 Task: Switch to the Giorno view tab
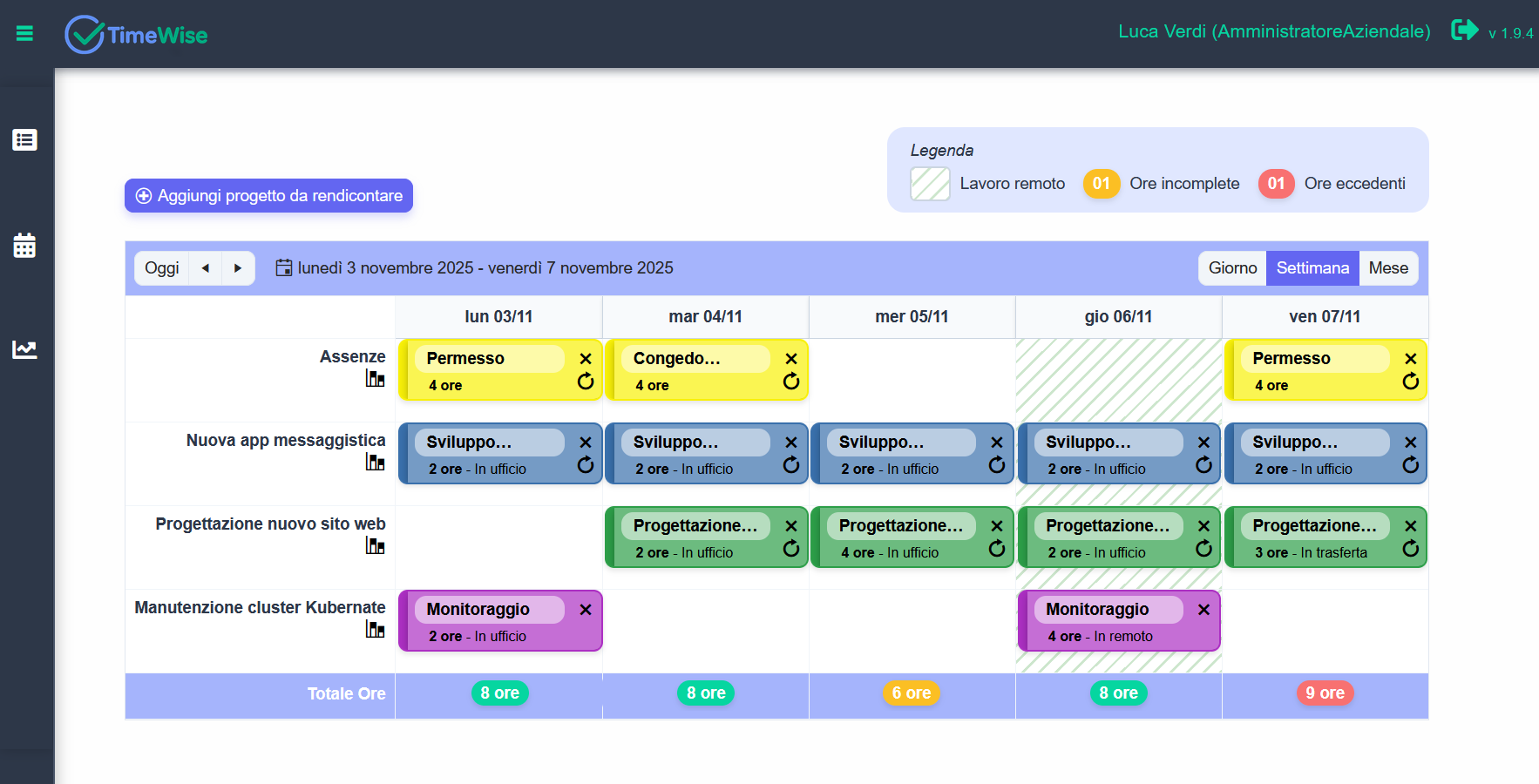pos(1231,267)
